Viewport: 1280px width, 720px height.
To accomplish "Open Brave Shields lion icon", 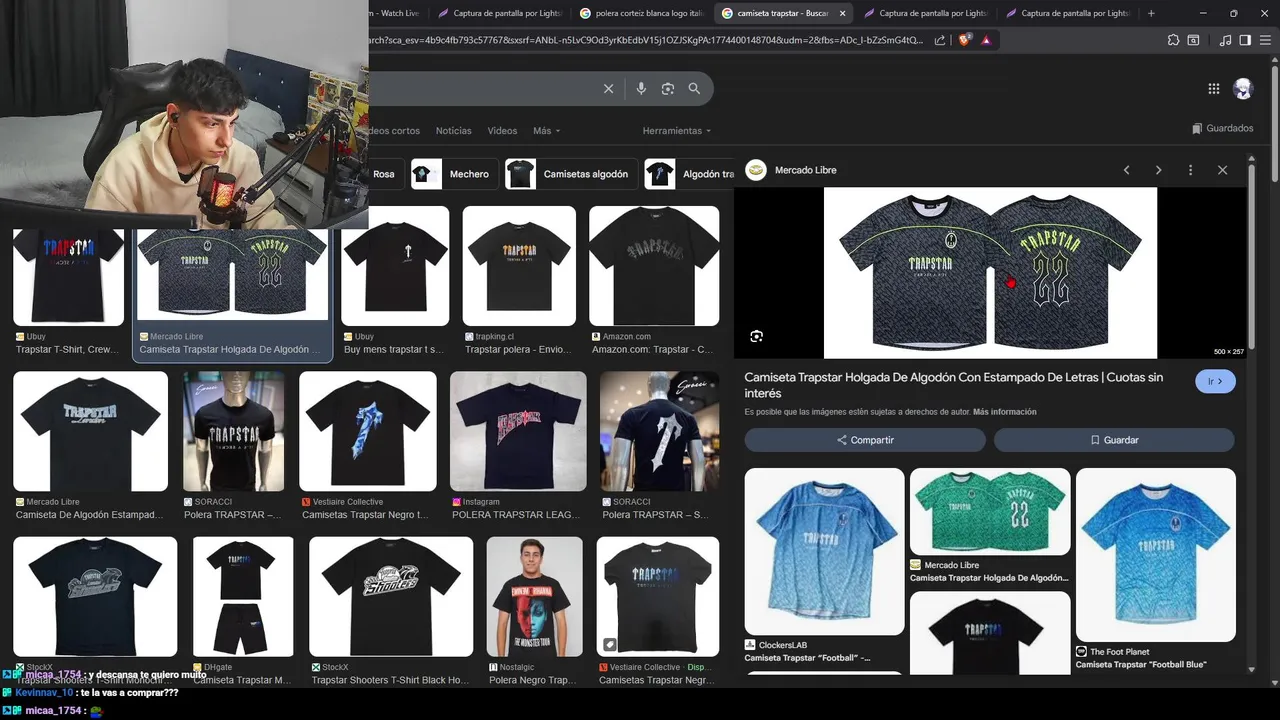I will point(964,40).
